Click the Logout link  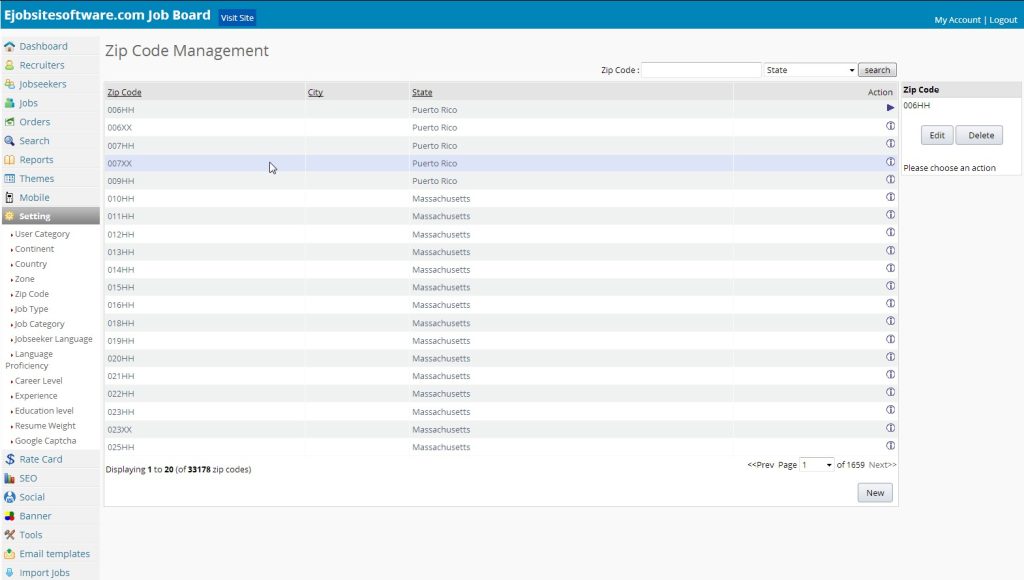coord(1003,20)
